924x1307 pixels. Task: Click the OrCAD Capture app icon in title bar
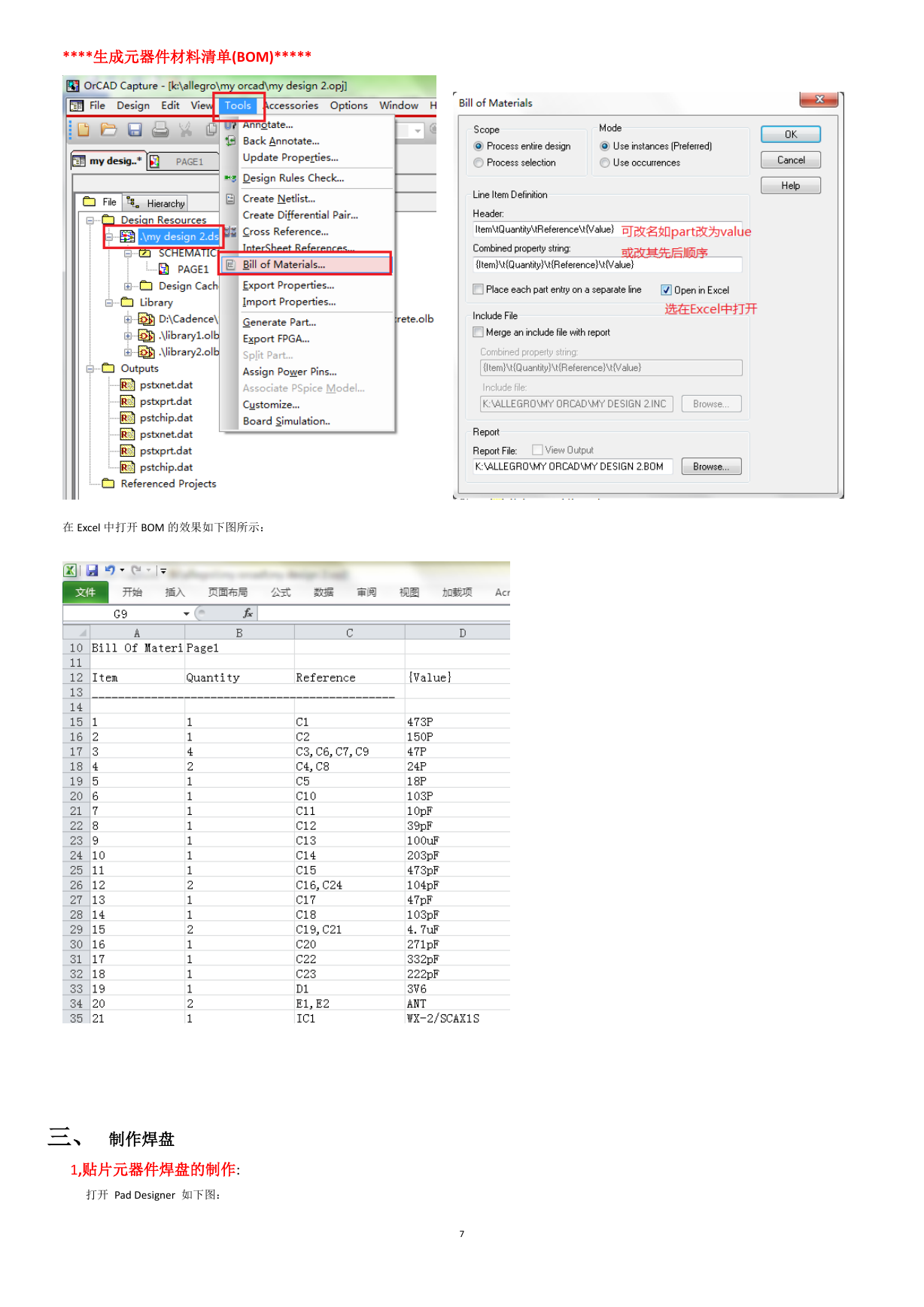pyautogui.click(x=73, y=86)
